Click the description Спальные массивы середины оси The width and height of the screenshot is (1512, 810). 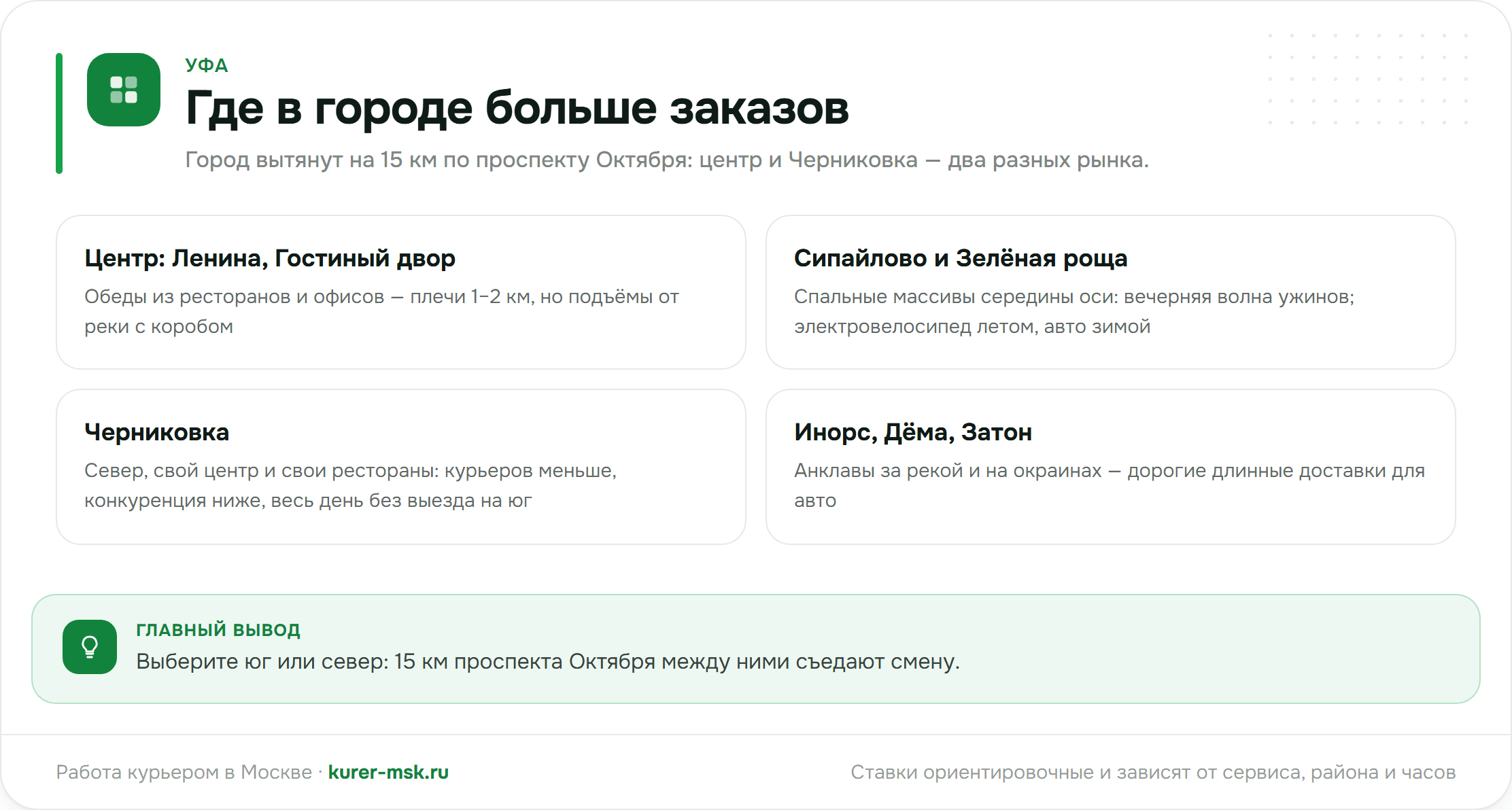coord(1074,311)
